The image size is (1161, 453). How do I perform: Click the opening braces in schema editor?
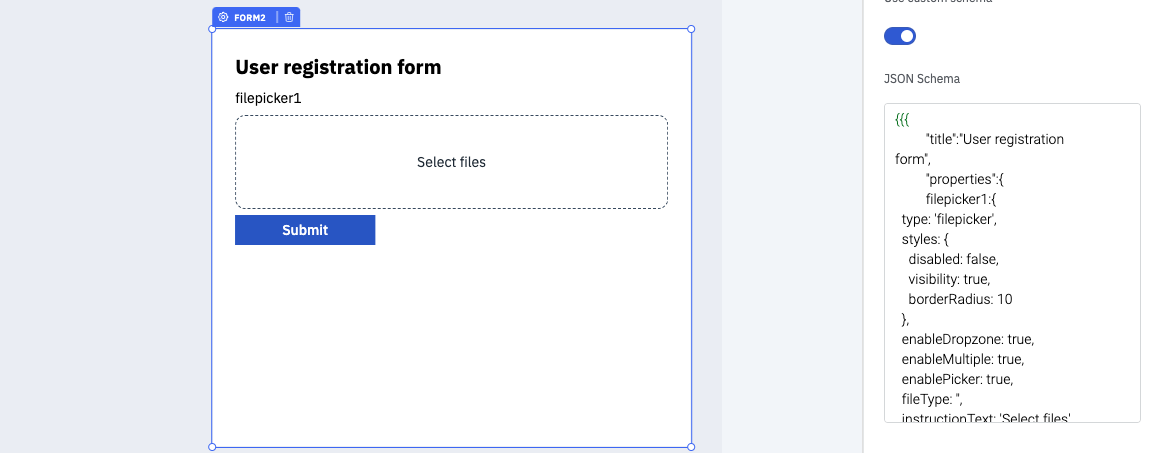[x=903, y=119]
